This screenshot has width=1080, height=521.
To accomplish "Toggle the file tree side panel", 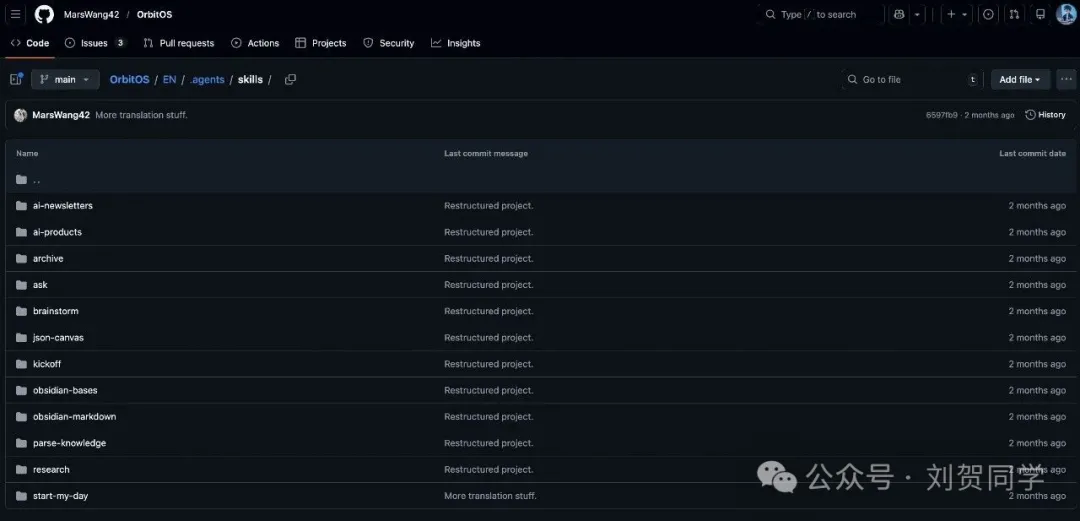I will click(16, 80).
